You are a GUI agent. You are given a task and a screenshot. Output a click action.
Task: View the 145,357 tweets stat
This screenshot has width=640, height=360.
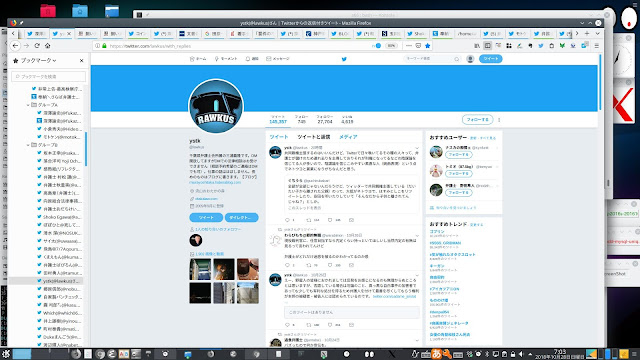click(278, 119)
